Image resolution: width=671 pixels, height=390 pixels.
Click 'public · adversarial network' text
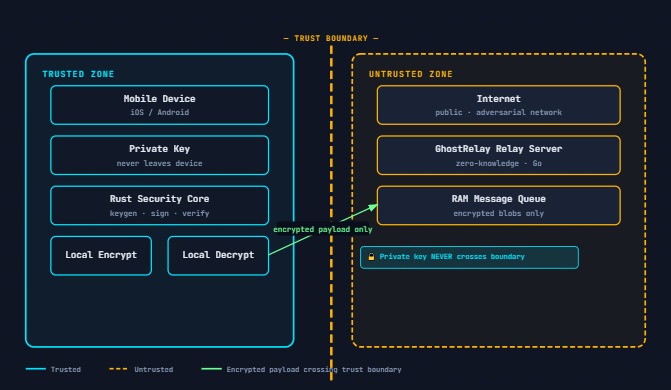pyautogui.click(x=499, y=112)
